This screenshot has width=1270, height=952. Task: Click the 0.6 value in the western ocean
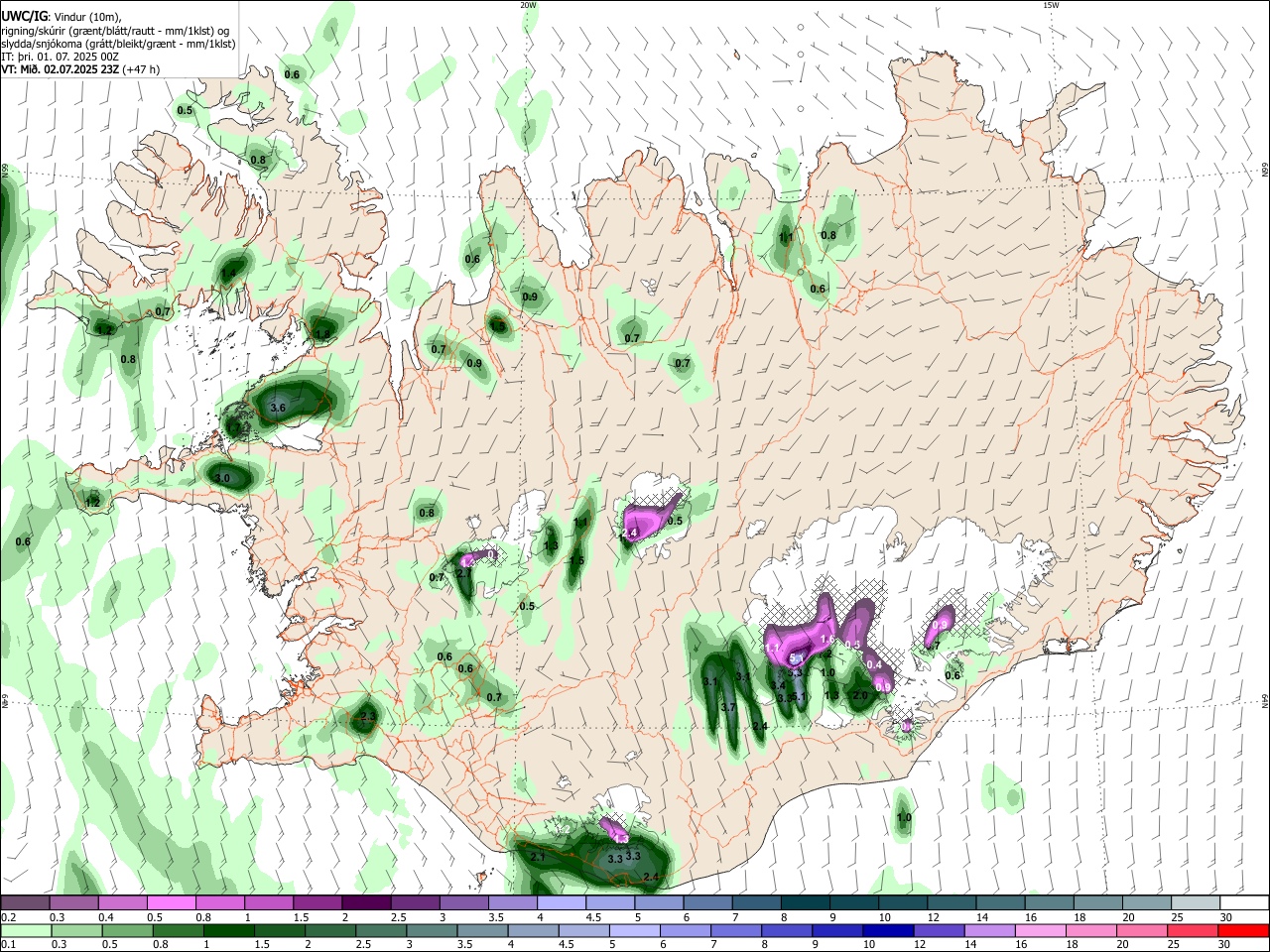pyautogui.click(x=23, y=541)
